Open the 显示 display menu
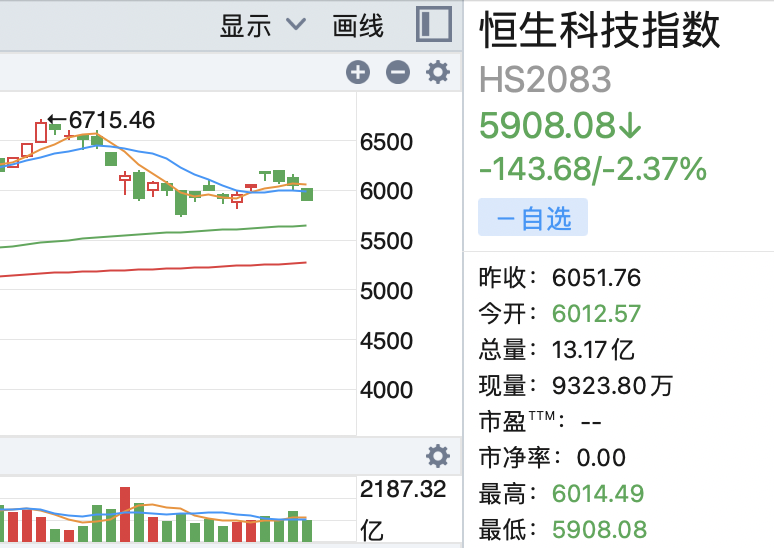 245,26
